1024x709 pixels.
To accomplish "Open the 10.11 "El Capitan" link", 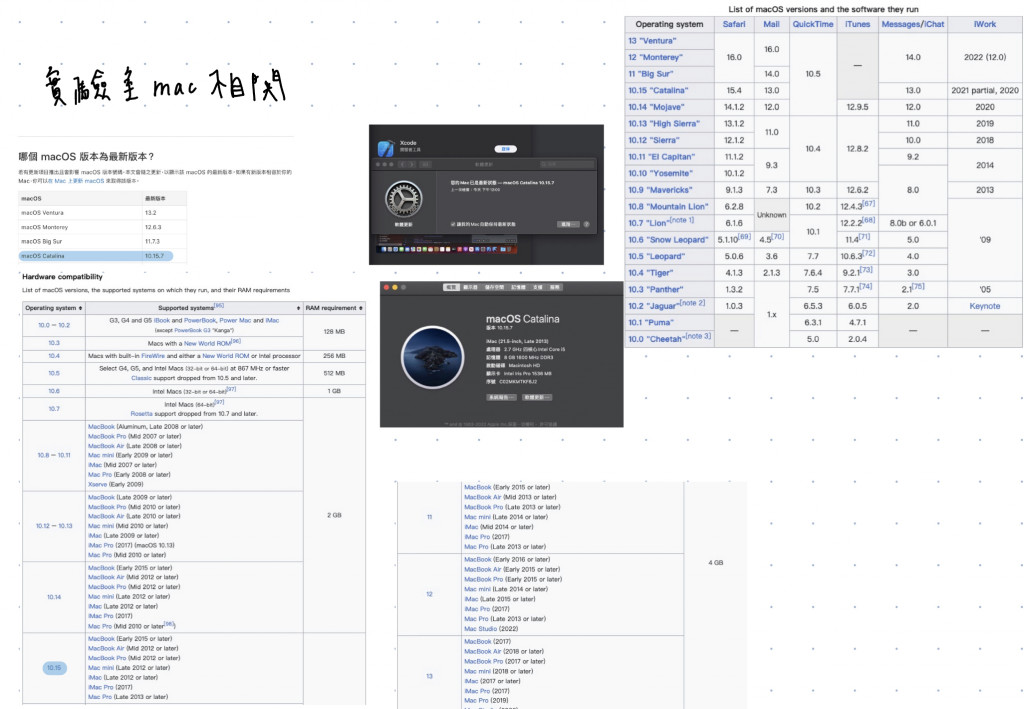I will tap(662, 157).
